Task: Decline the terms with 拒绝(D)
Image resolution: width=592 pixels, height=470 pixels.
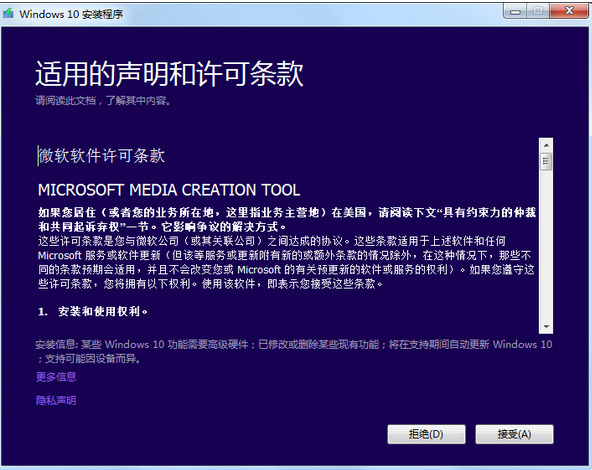Action: click(426, 434)
